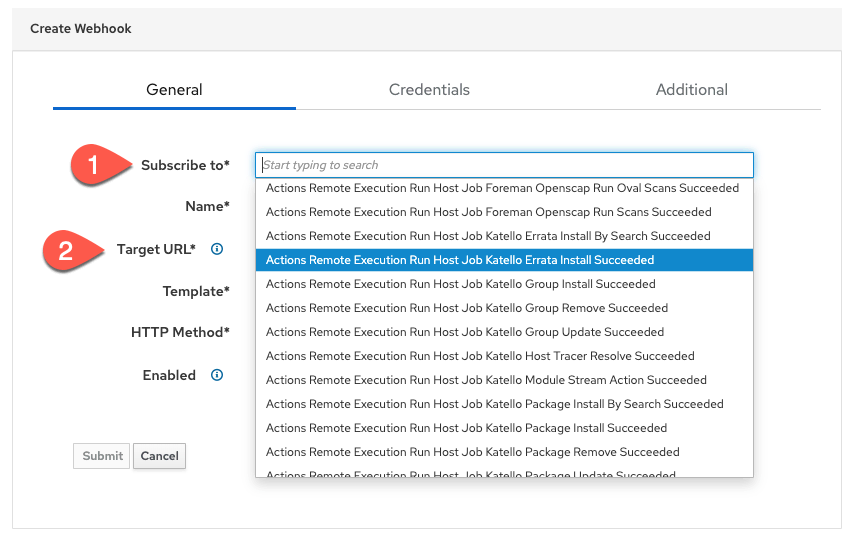The image size is (850, 558).
Task: Select the General tab
Action: [174, 90]
